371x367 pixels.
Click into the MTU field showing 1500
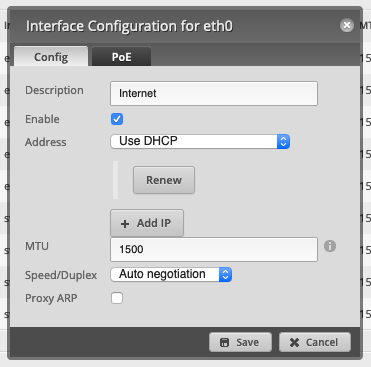pyautogui.click(x=214, y=249)
